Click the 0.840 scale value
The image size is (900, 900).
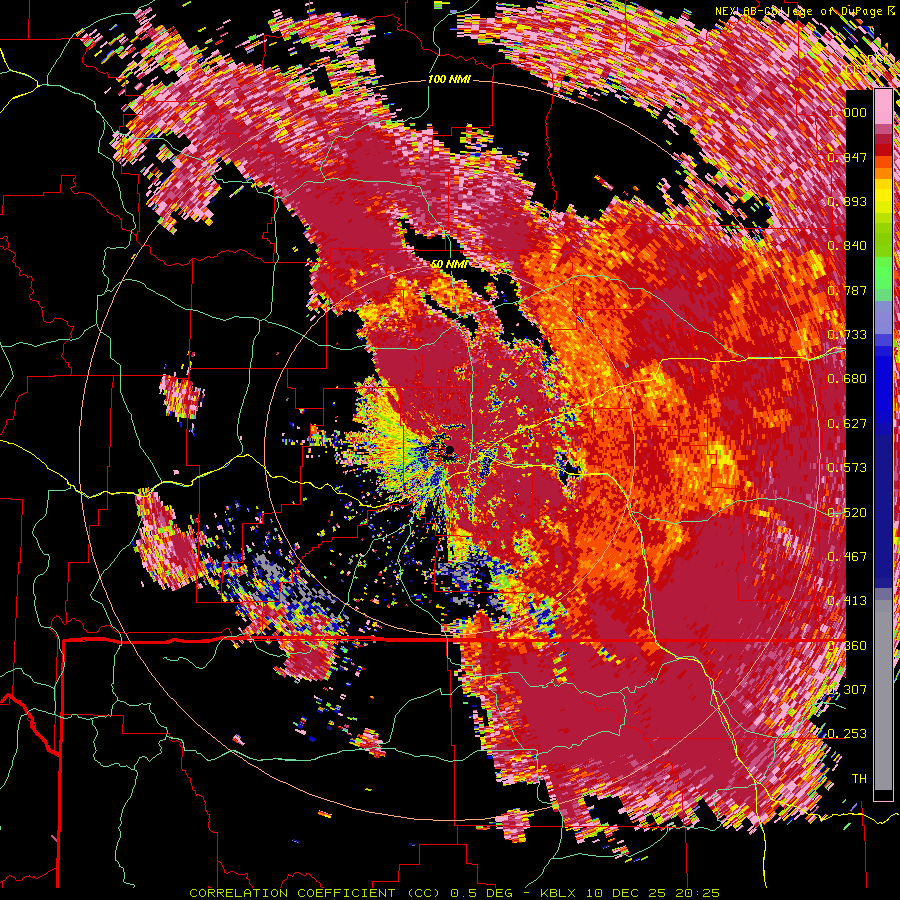point(847,246)
